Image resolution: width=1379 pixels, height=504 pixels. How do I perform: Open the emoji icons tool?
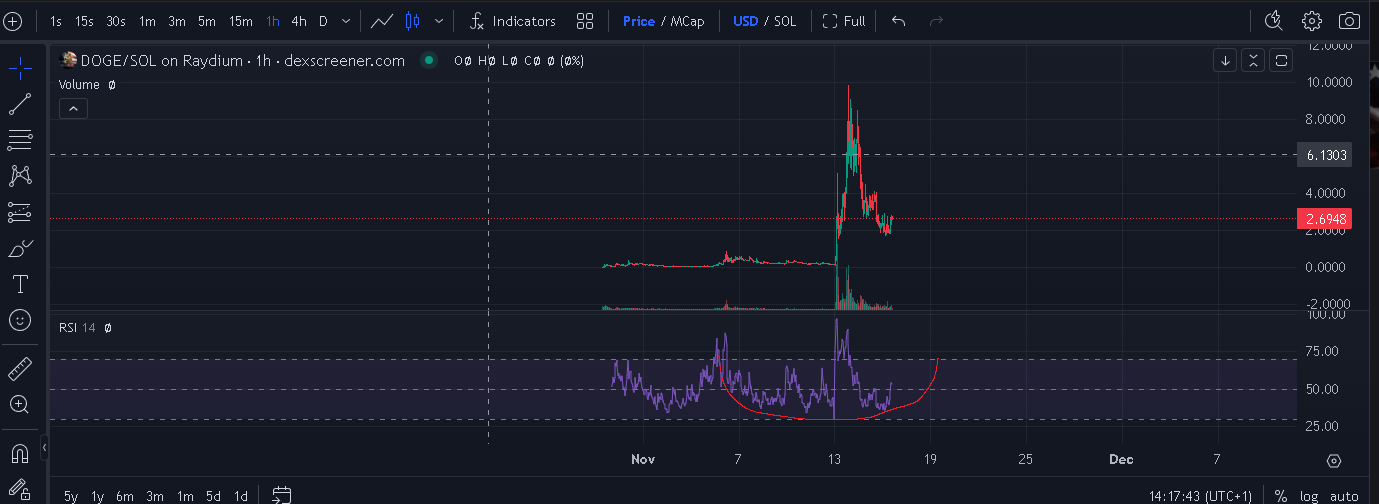pos(20,320)
